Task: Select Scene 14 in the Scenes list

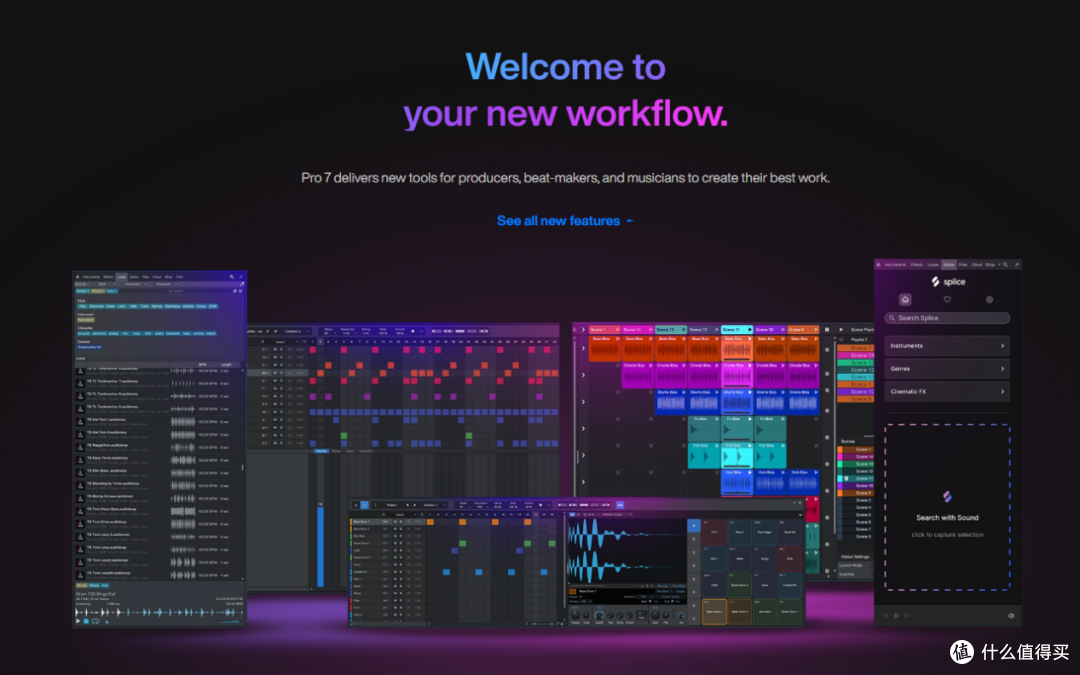Action: [x=855, y=457]
